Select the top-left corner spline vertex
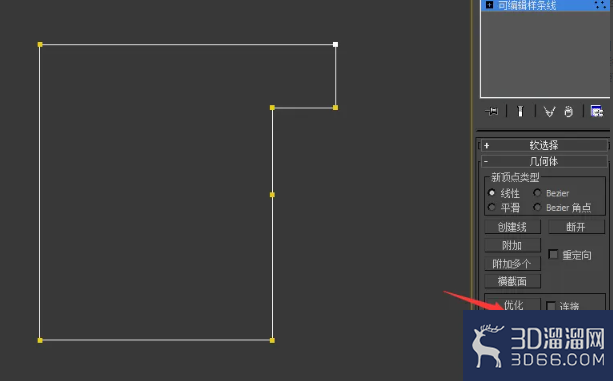Viewport: 613px width, 381px height. tap(40, 45)
